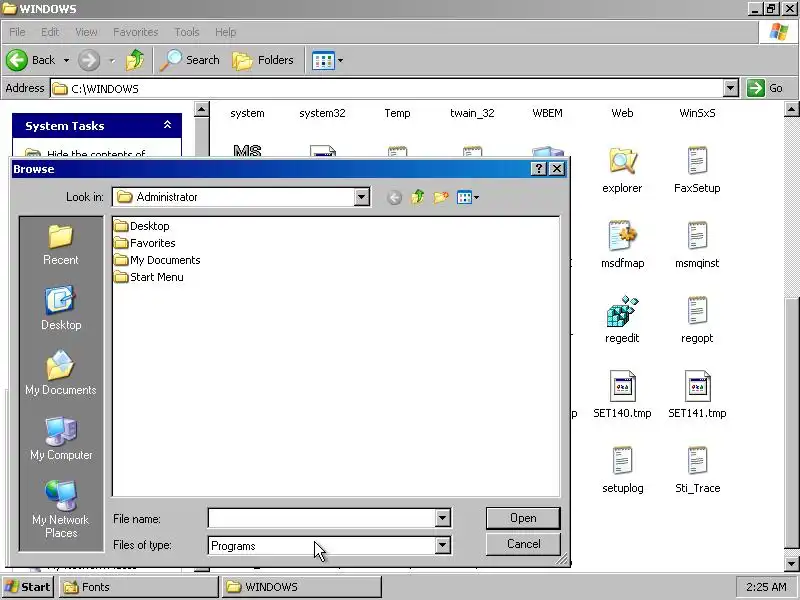Open the Forward history dropdown arrow
800x600 pixels.
[112, 60]
